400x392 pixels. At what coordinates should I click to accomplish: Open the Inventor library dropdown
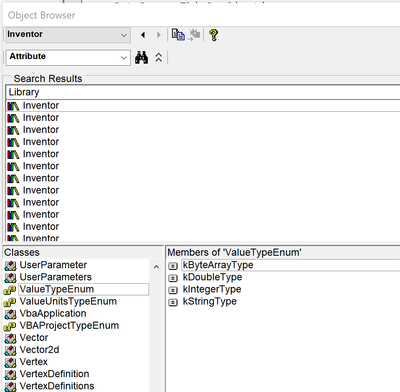point(68,35)
